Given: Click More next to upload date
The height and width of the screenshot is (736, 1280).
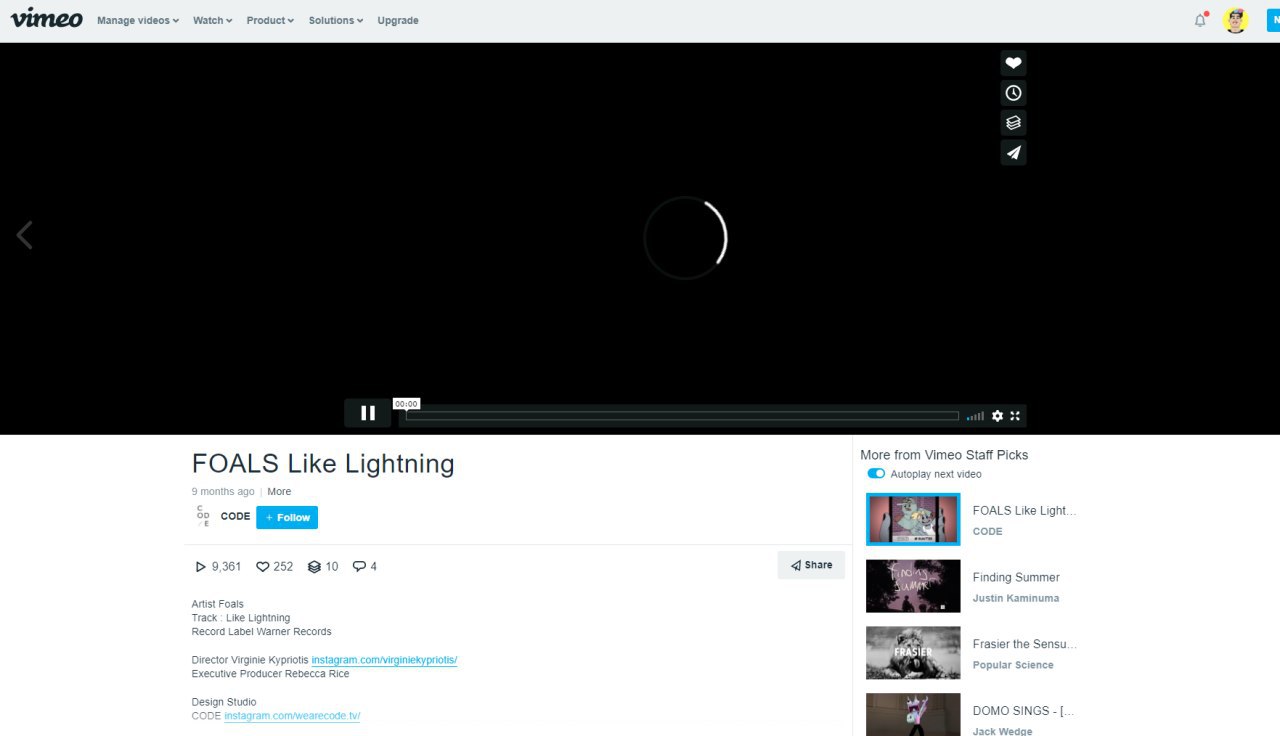Looking at the screenshot, I should pyautogui.click(x=279, y=492).
